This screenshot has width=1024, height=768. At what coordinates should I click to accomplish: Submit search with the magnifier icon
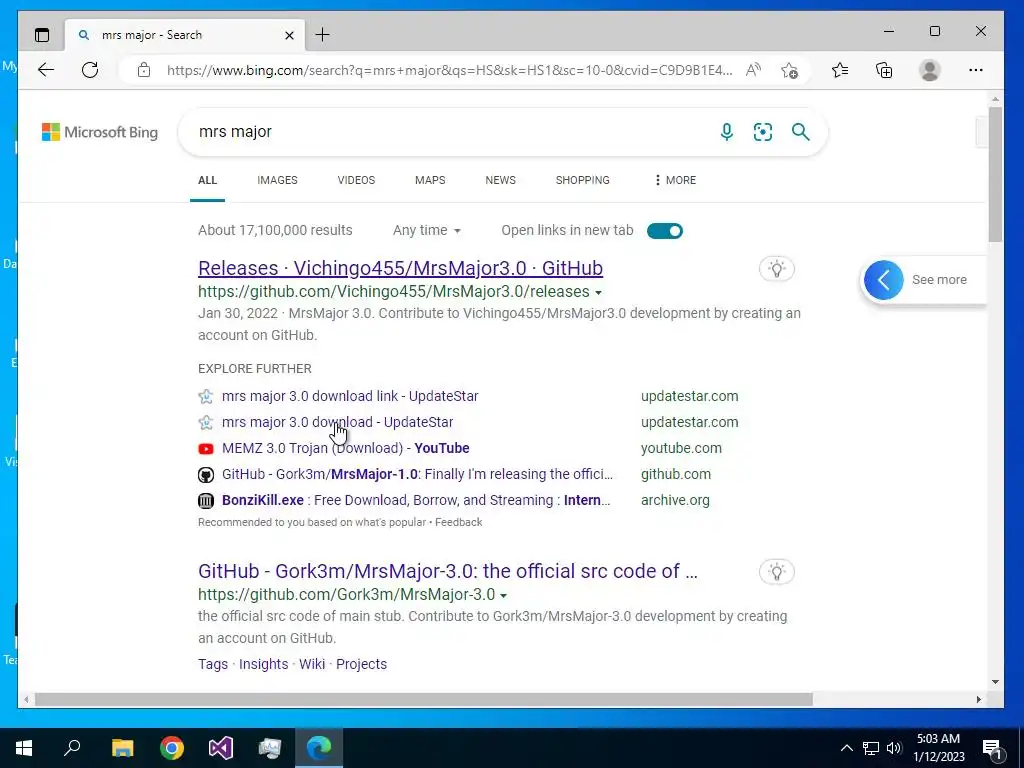tap(801, 132)
